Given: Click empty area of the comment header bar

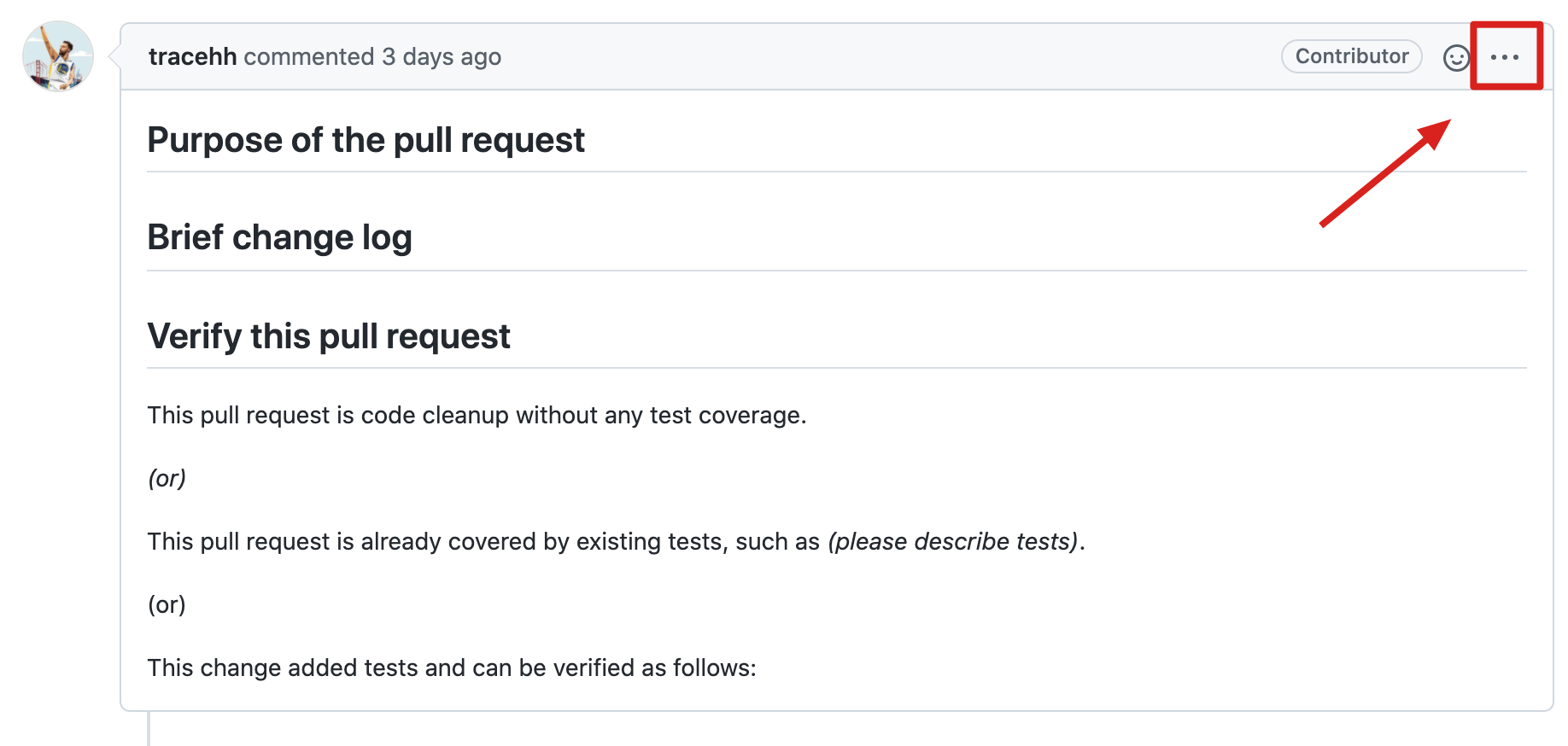Looking at the screenshot, I should pyautogui.click(x=888, y=56).
